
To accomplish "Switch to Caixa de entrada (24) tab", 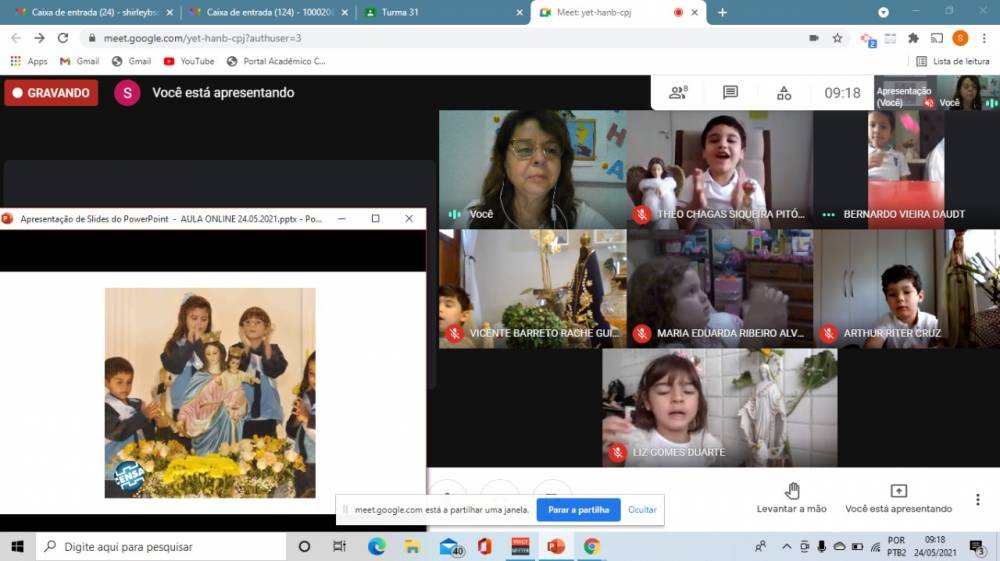I will click(90, 12).
